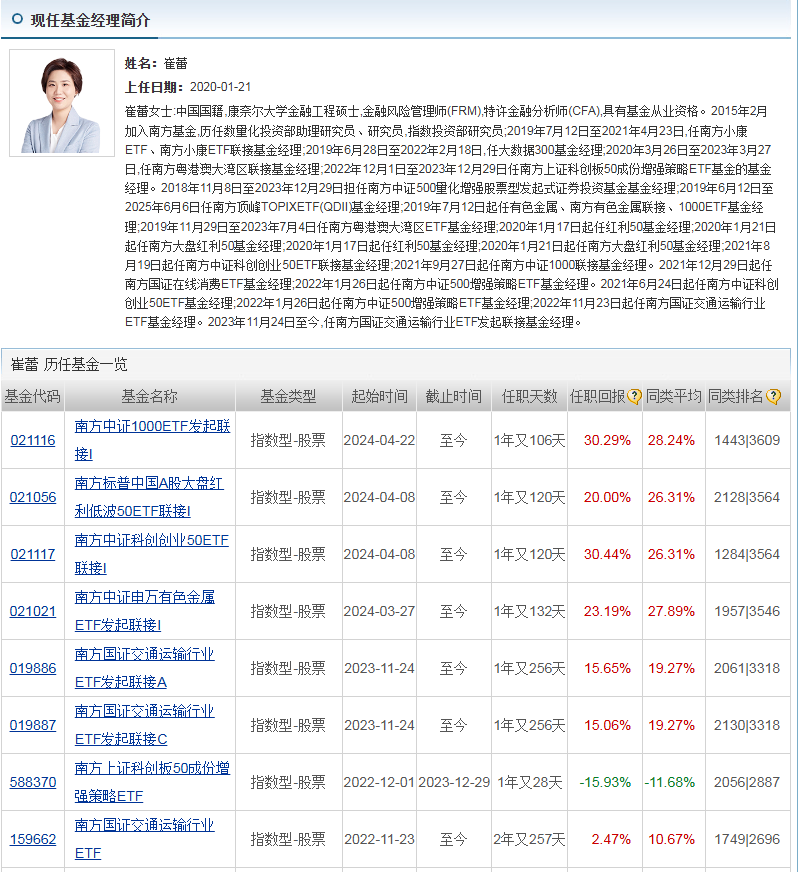The width and height of the screenshot is (798, 872).
Task: Open fund code link 021056
Action: [x=33, y=497]
